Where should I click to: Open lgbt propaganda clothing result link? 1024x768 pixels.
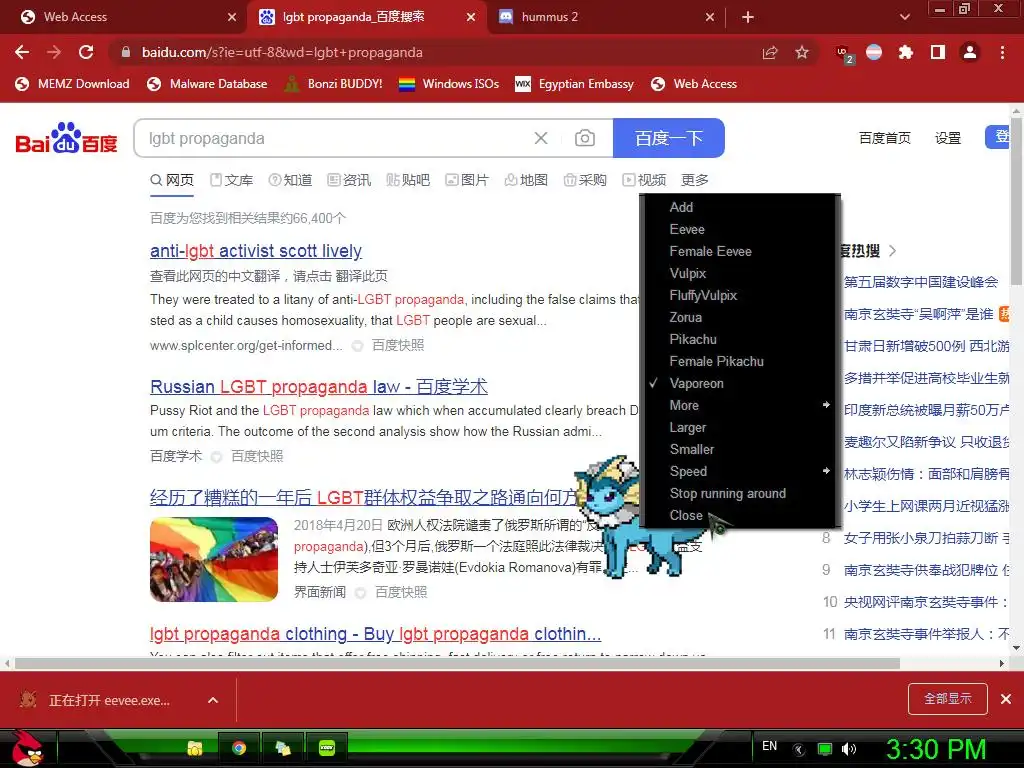click(x=376, y=634)
